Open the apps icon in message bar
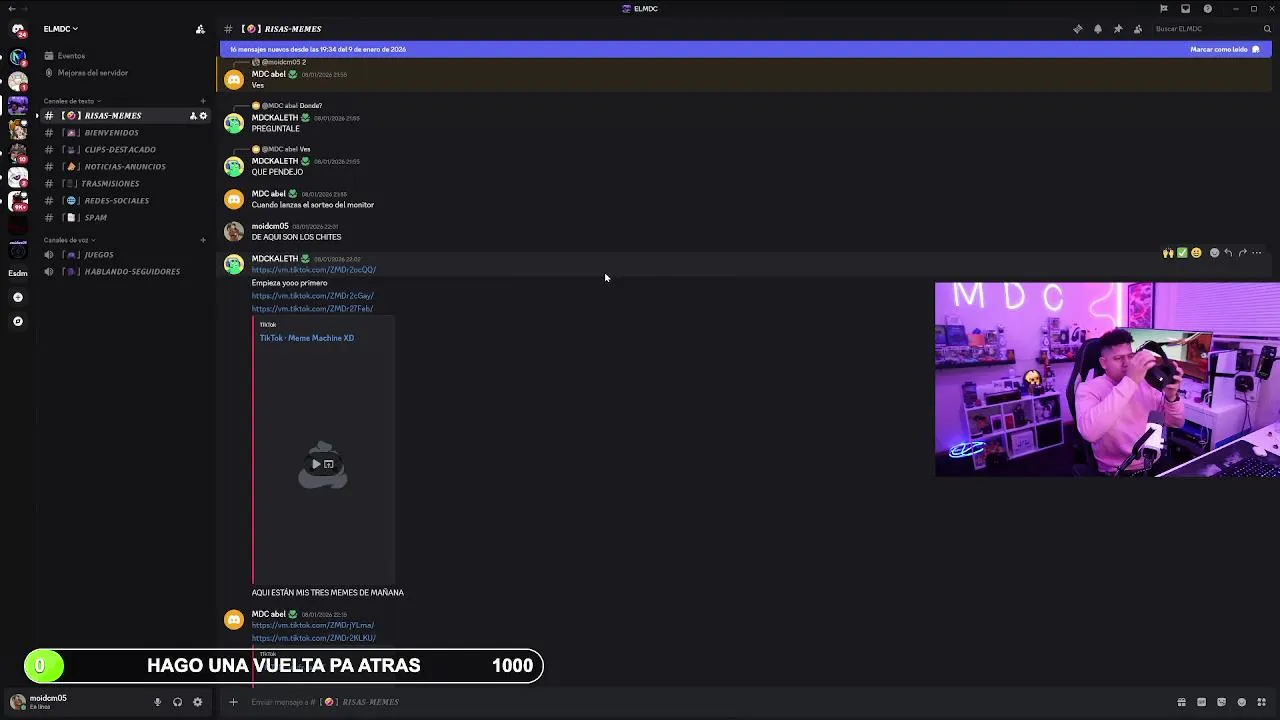The image size is (1280, 720). (1261, 702)
